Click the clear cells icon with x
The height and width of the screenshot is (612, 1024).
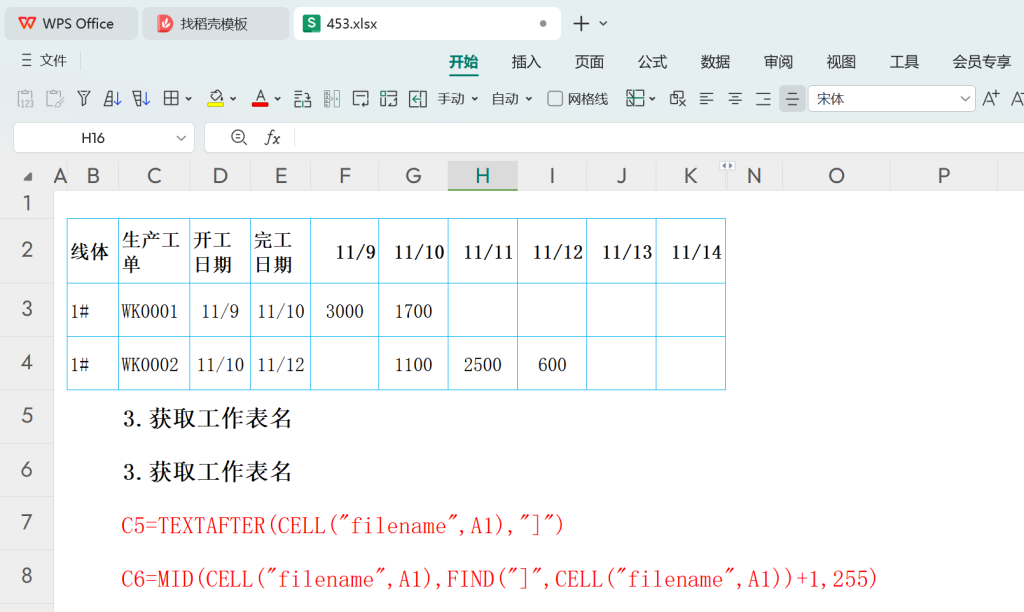678,99
